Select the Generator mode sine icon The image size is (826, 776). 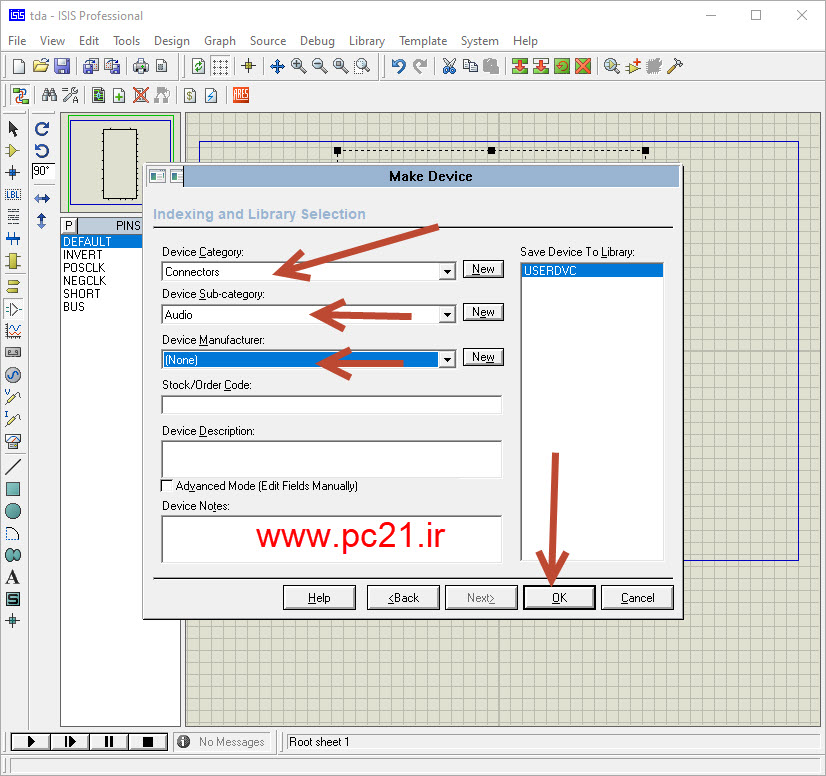coord(13,375)
